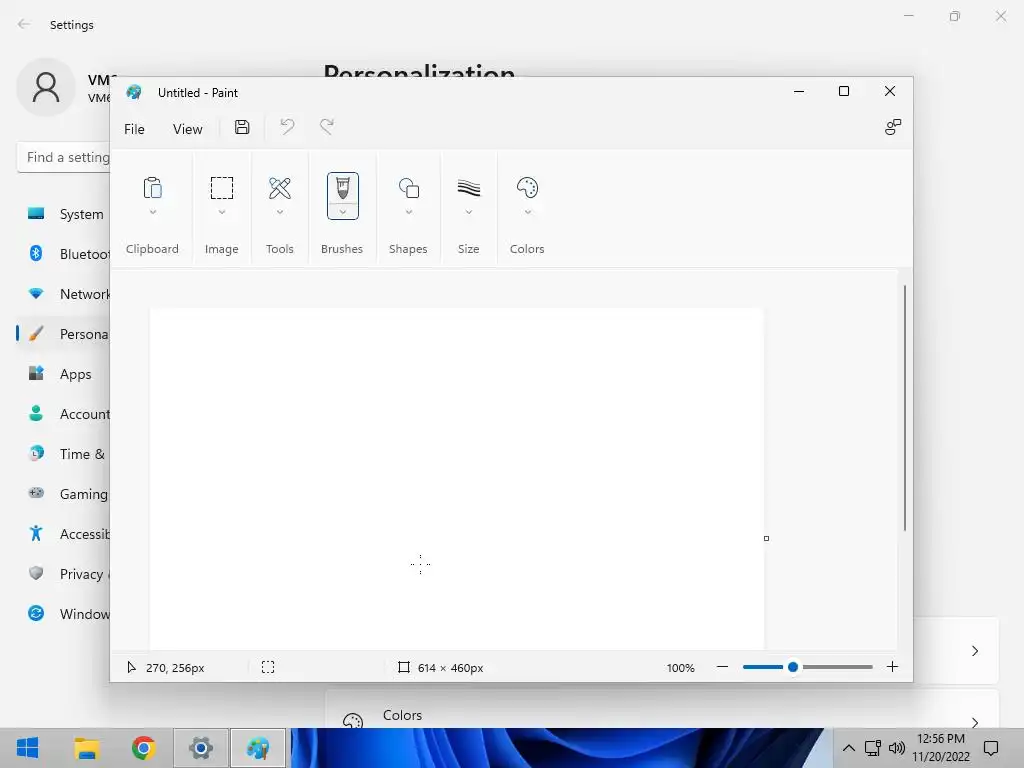The image size is (1024, 768).
Task: Open Accessibility in Settings sidebar
Action: [x=65, y=534]
